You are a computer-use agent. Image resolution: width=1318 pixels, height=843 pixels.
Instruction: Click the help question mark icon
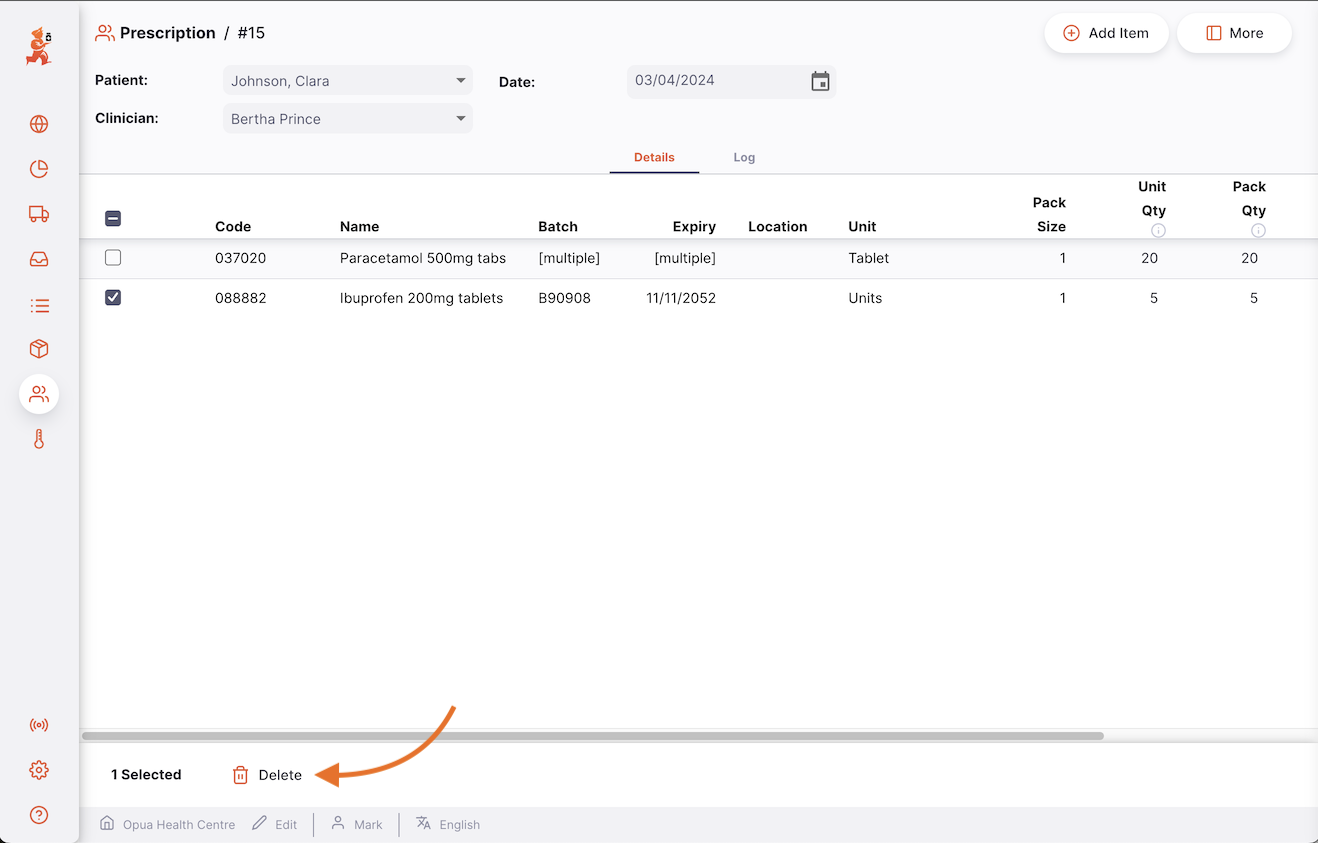pyautogui.click(x=39, y=815)
